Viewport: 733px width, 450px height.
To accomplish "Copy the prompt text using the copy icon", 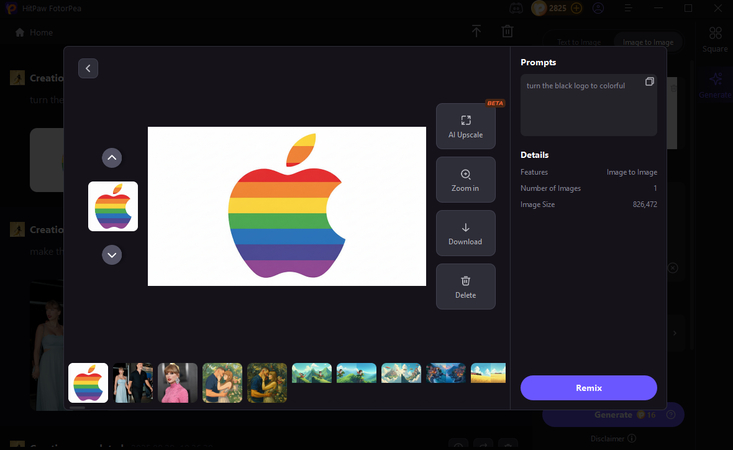I will click(649, 82).
